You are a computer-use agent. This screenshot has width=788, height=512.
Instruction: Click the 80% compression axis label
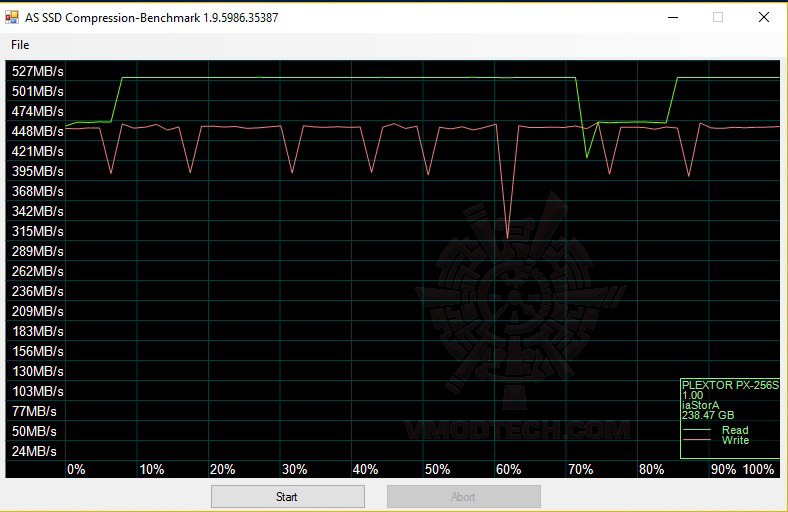(x=651, y=470)
